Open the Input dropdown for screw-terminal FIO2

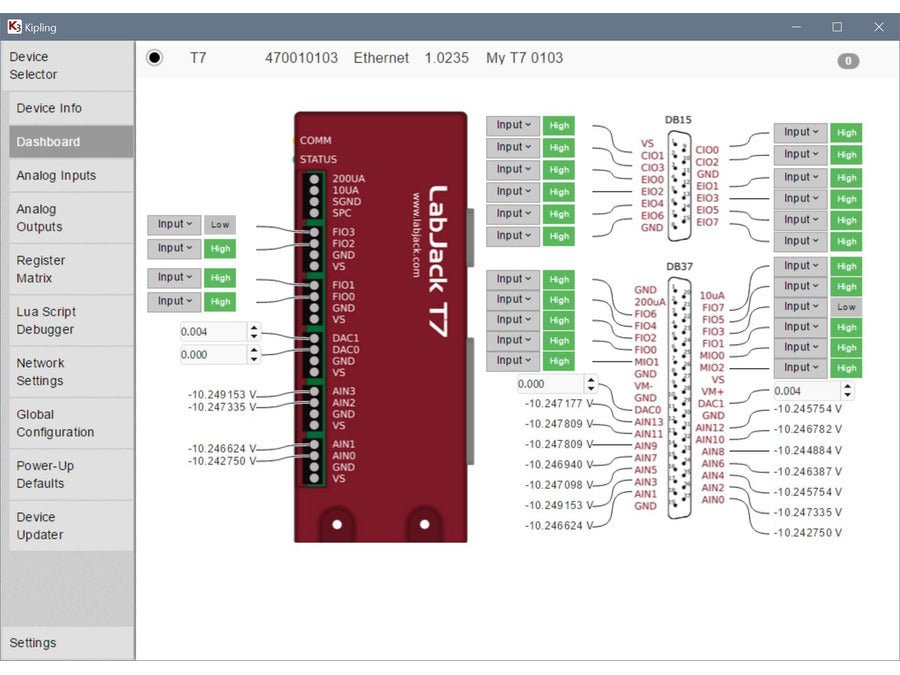click(174, 248)
